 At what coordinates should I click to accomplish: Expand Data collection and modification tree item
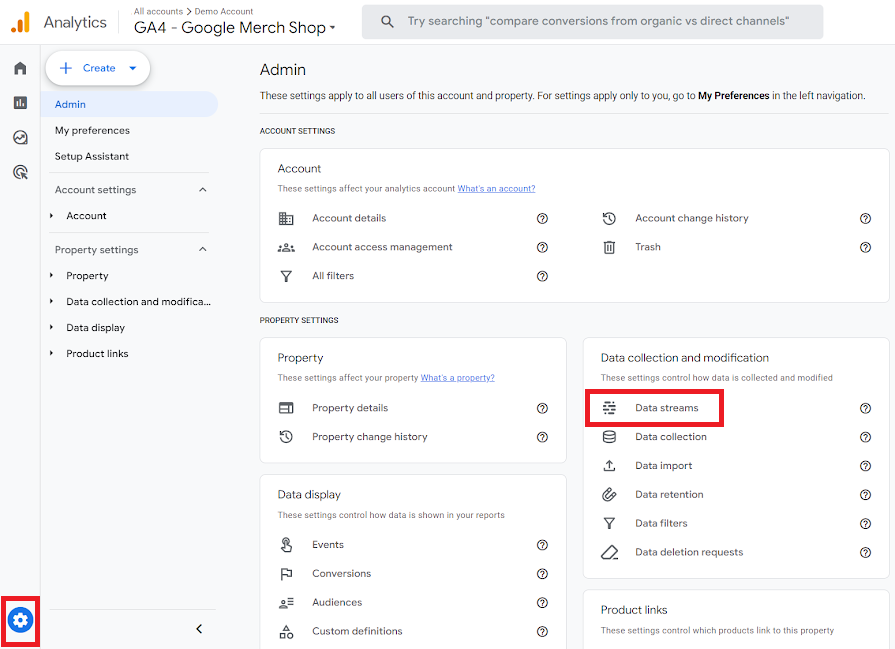pyautogui.click(x=51, y=301)
